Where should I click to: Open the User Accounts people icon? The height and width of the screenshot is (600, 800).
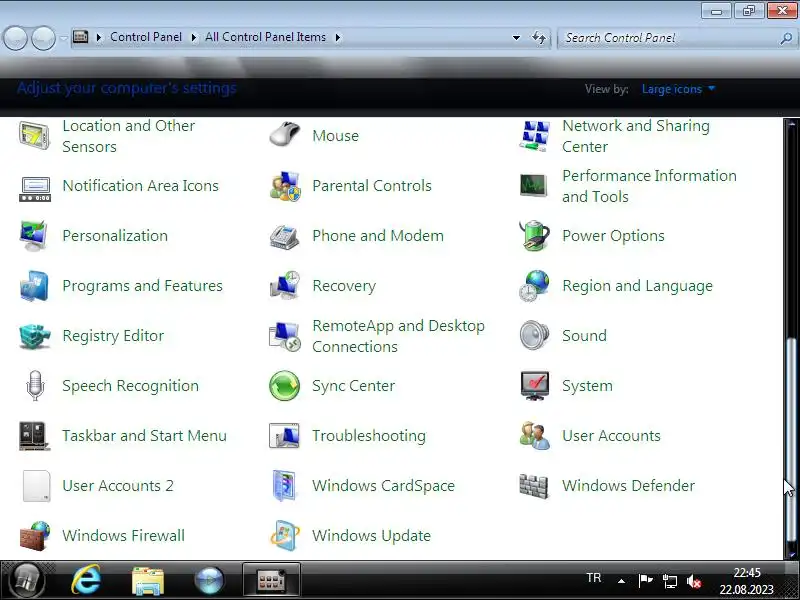(x=534, y=435)
